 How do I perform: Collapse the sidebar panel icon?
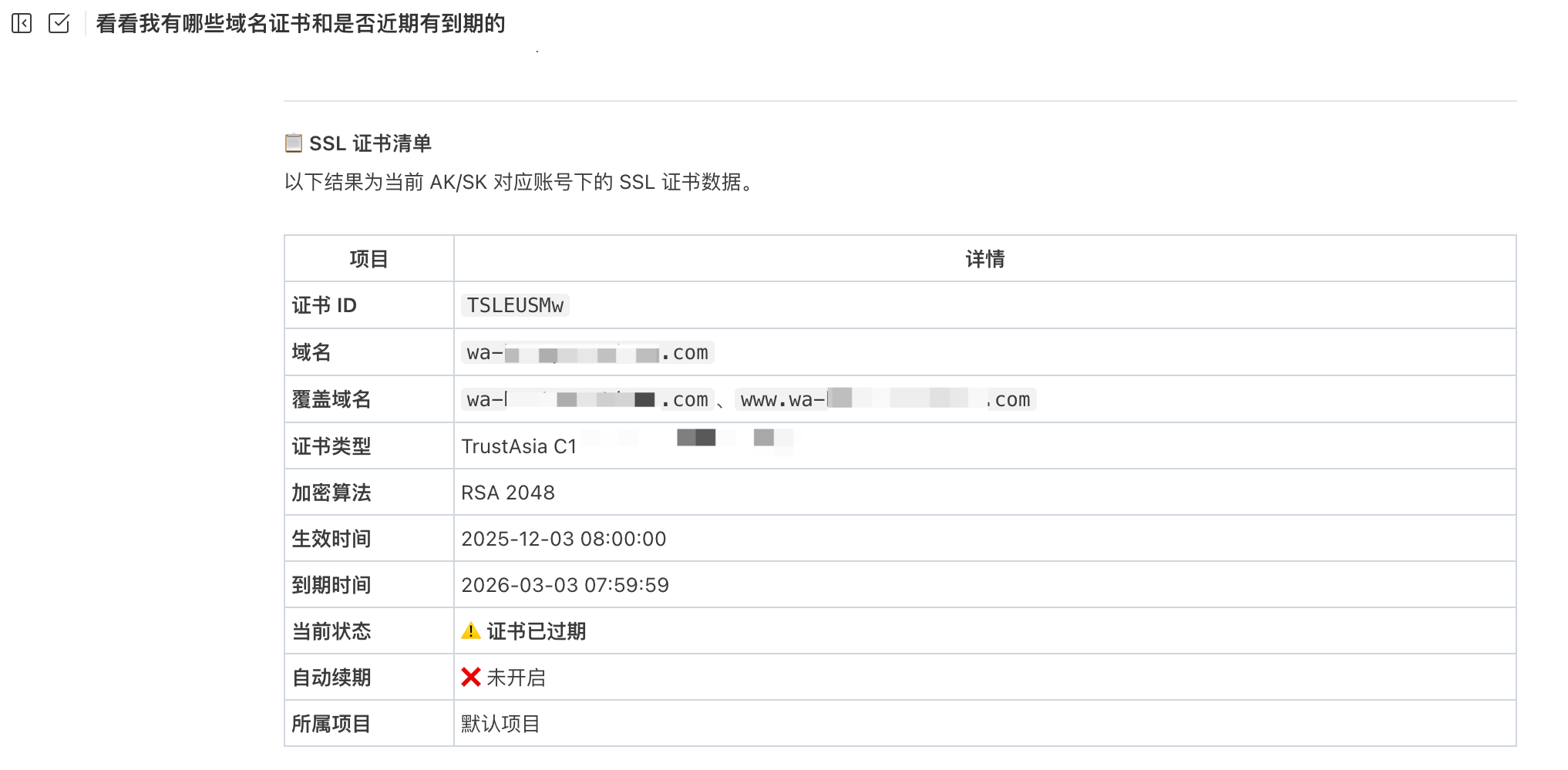point(22,24)
